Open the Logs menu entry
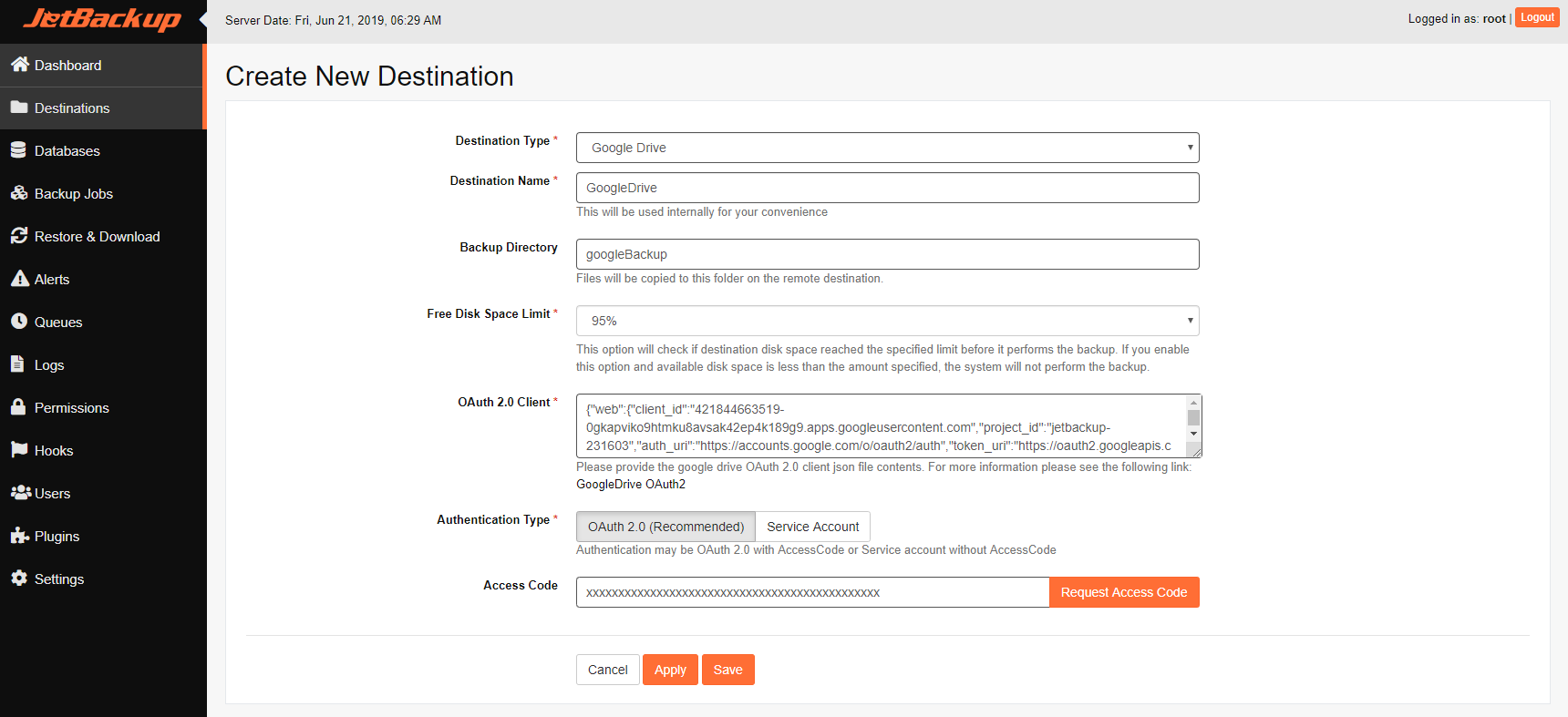 [101, 365]
